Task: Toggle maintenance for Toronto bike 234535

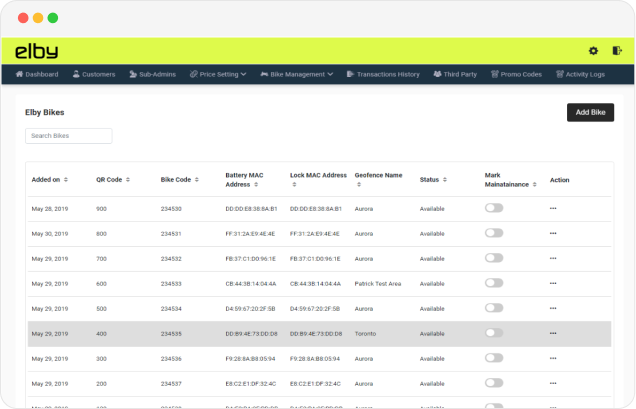Action: (x=494, y=333)
